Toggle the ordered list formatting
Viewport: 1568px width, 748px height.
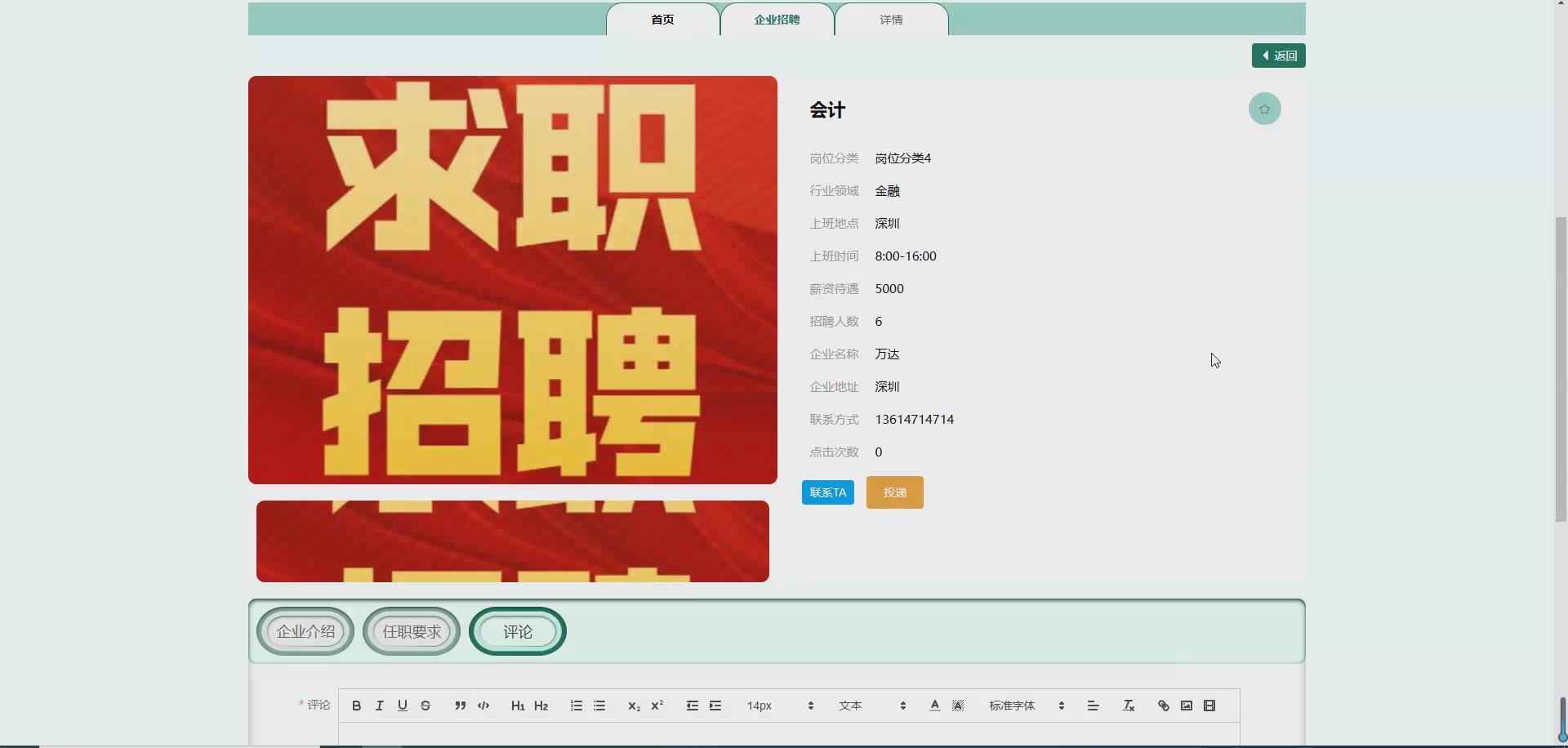[x=577, y=706]
